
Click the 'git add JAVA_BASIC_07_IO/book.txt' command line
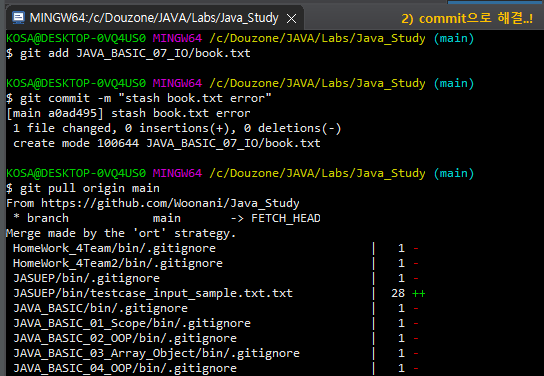point(128,53)
